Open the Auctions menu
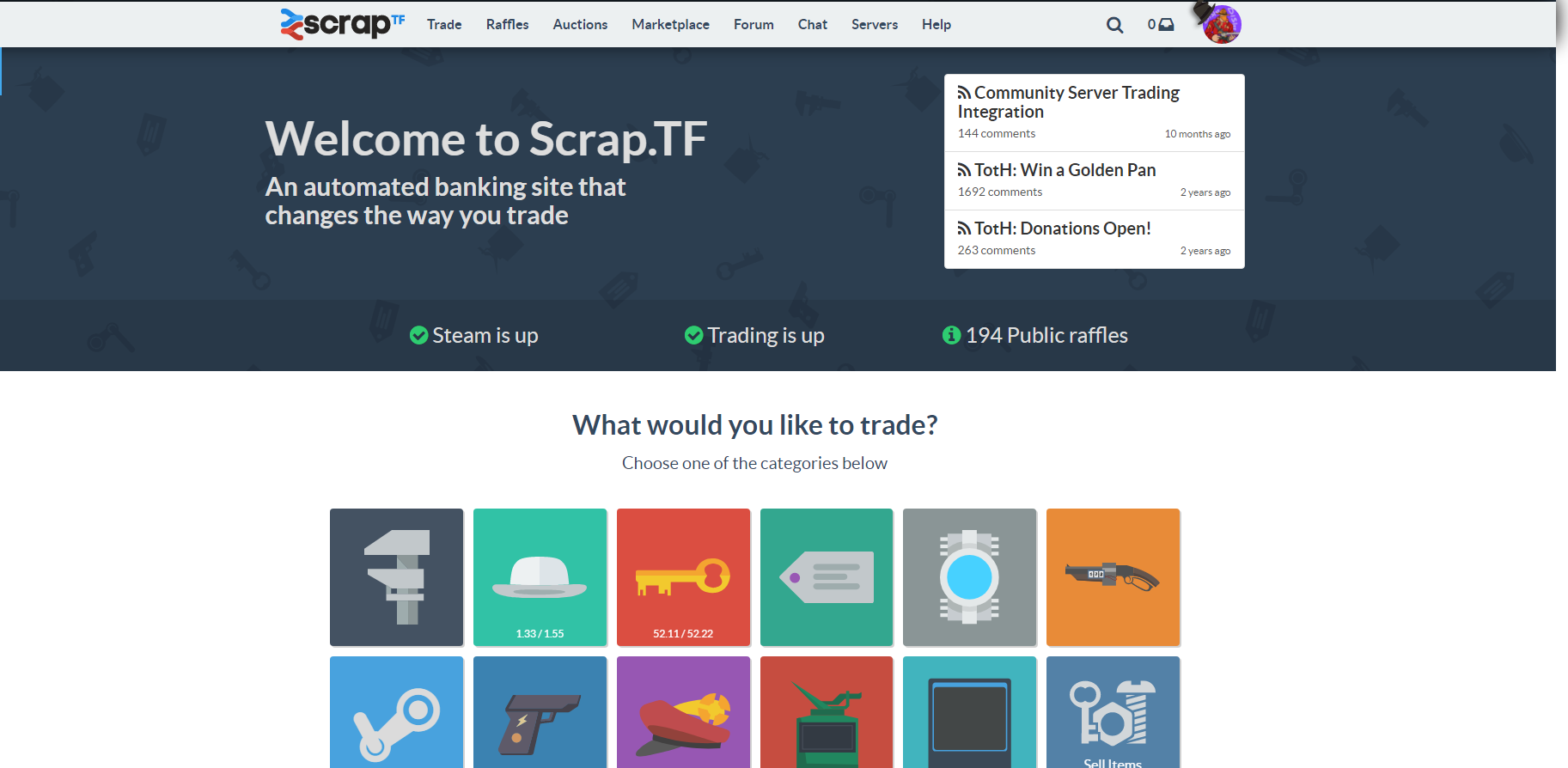Image resolution: width=1568 pixels, height=768 pixels. click(581, 25)
